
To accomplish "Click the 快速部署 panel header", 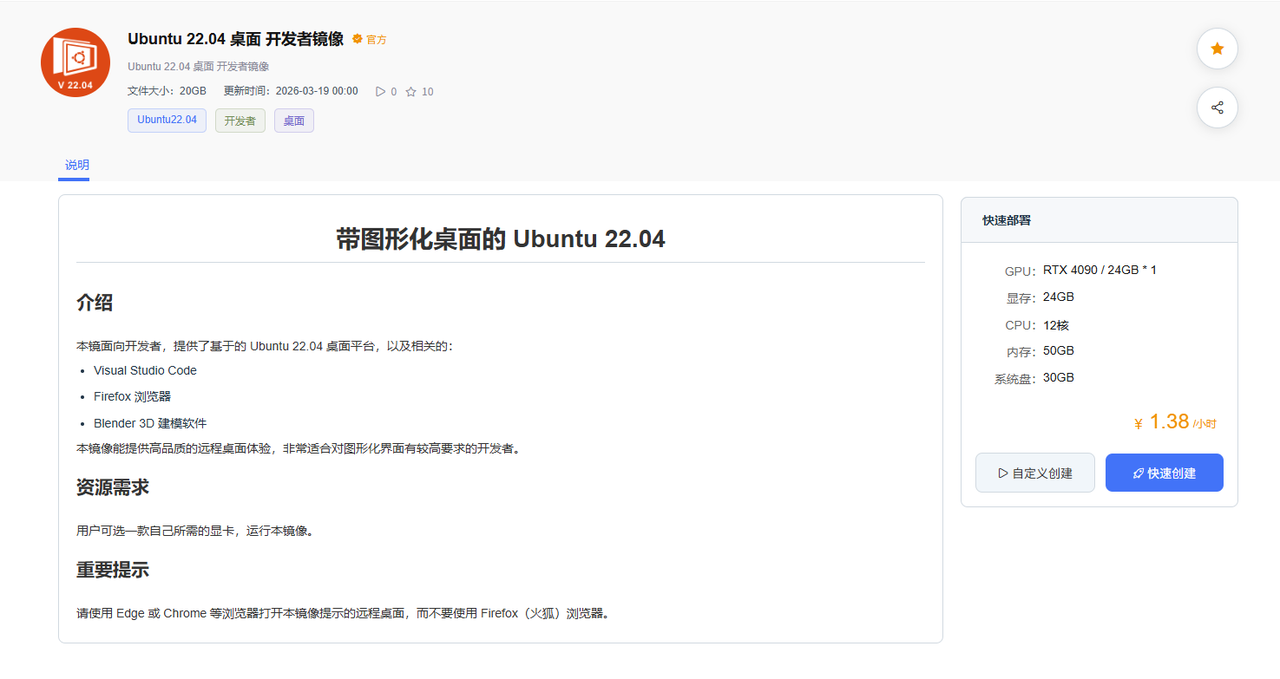I will click(x=1099, y=220).
